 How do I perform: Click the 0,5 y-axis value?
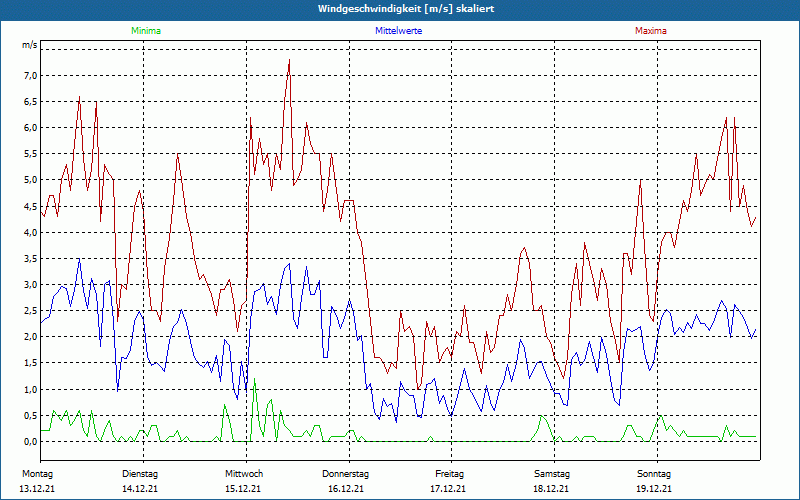pyautogui.click(x=31, y=415)
